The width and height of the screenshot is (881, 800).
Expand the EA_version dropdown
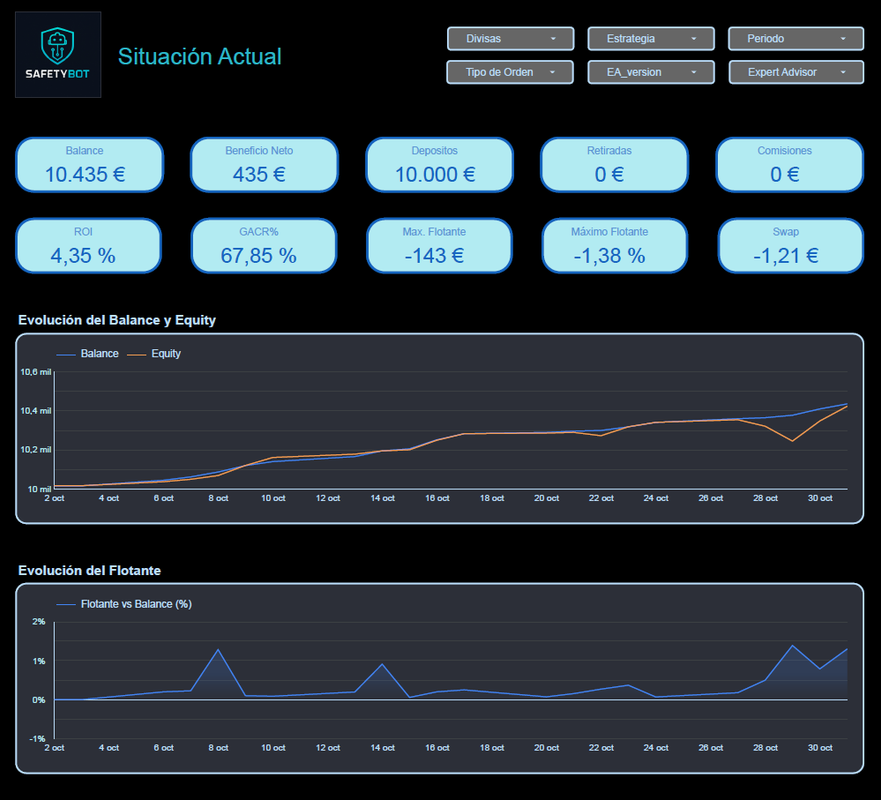pos(651,72)
